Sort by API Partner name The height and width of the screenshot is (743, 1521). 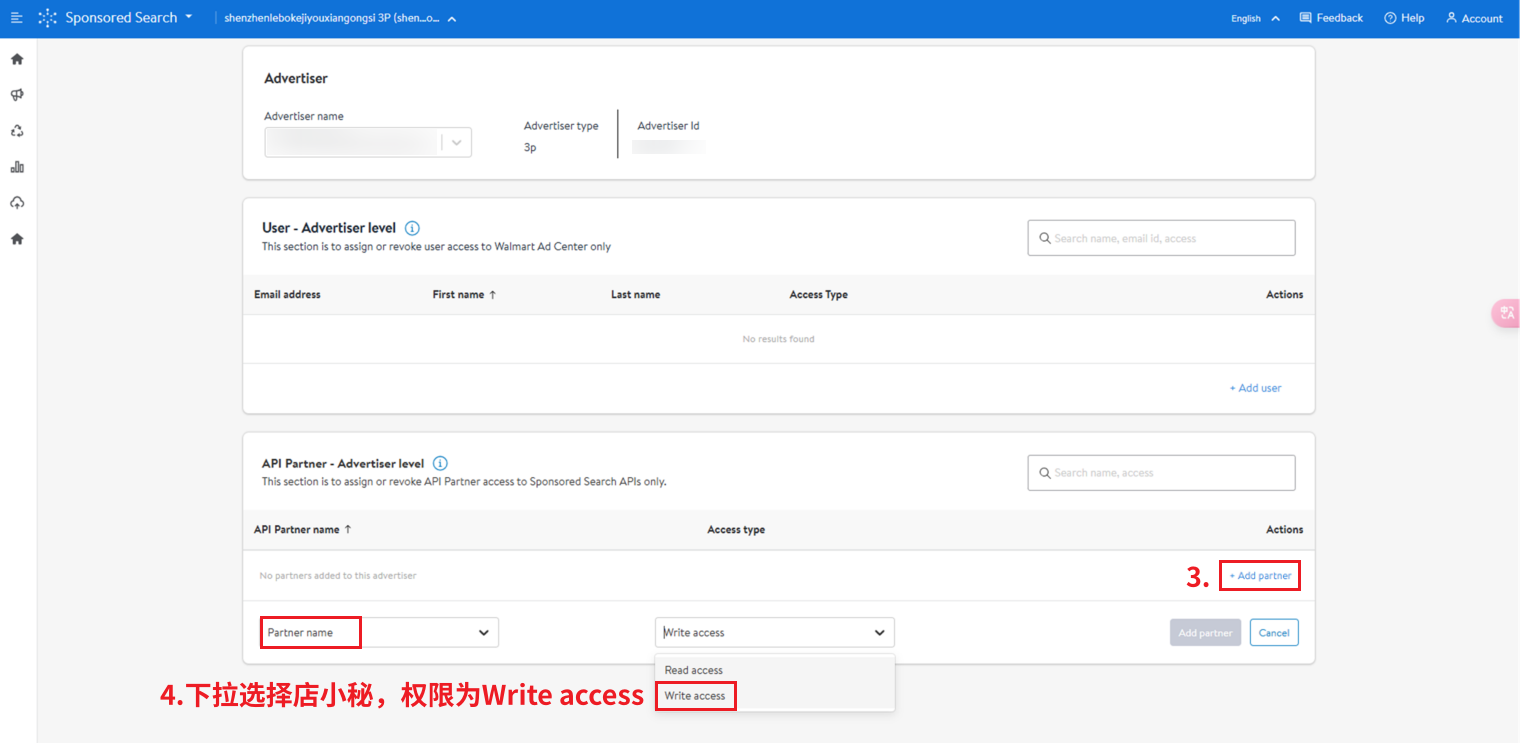tap(302, 530)
